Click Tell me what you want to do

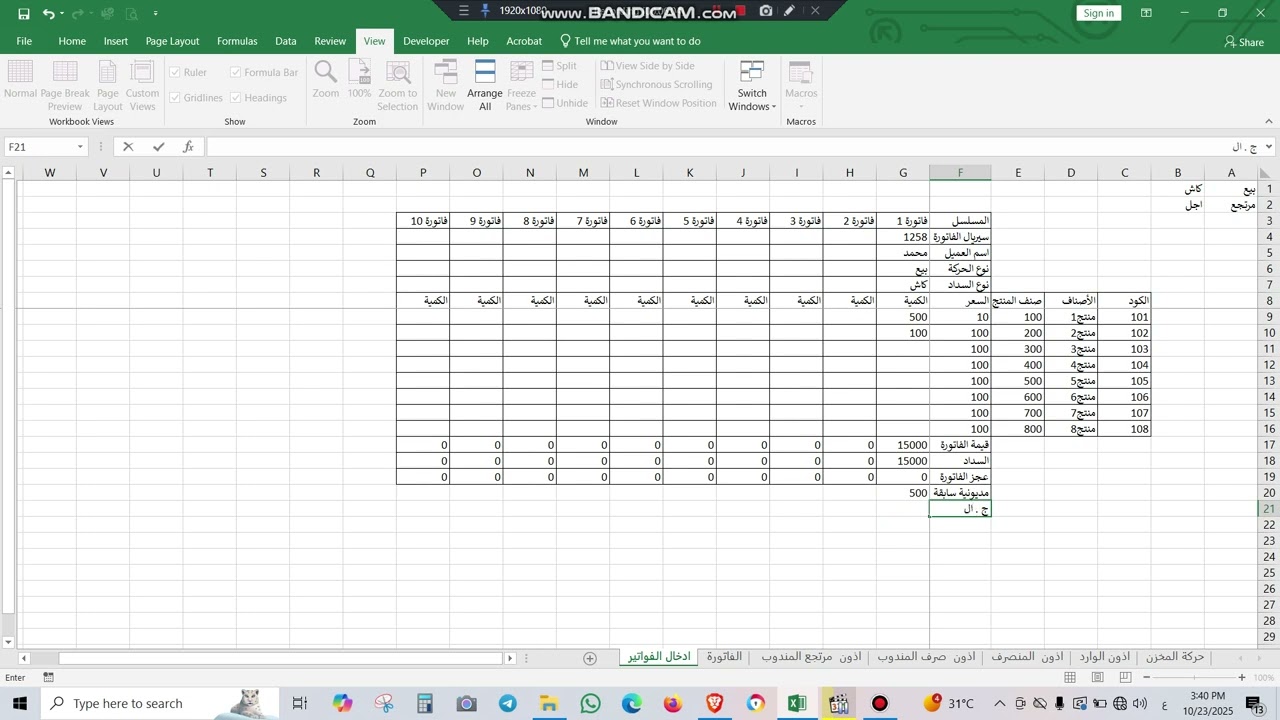(x=630, y=41)
